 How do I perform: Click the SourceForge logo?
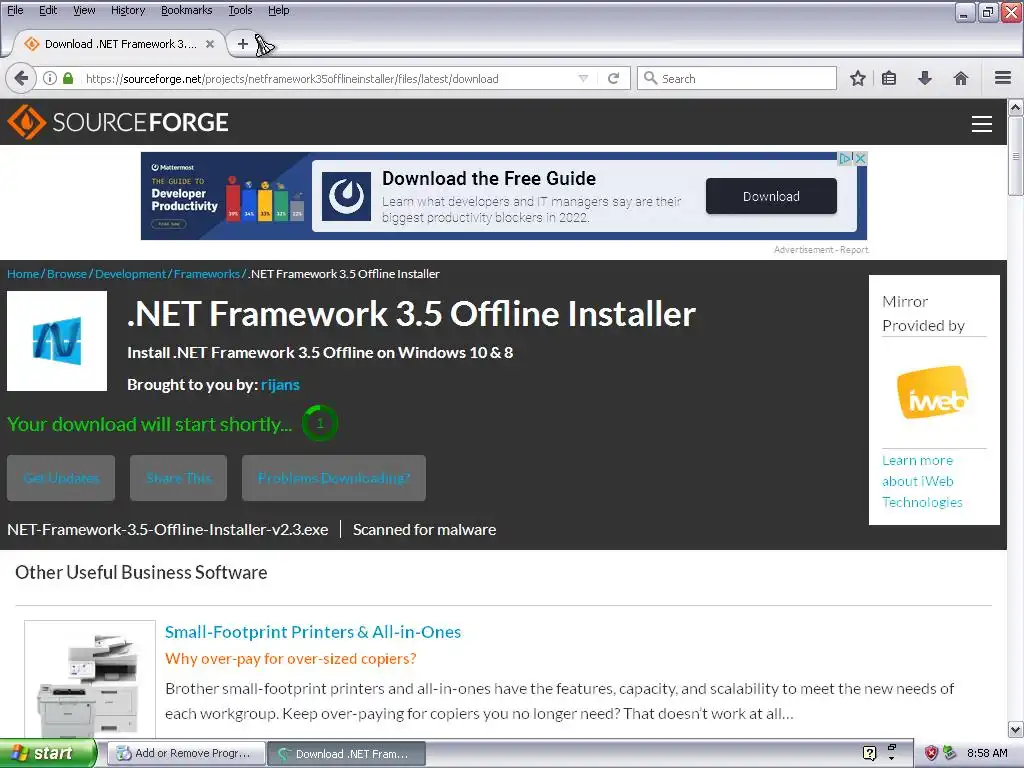[x=118, y=122]
